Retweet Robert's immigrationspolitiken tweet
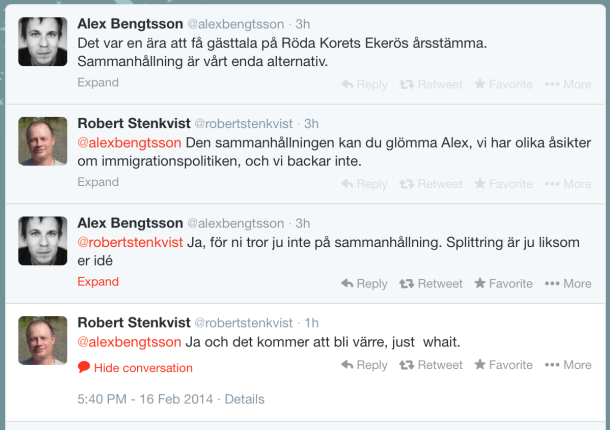This screenshot has width=610, height=430. tap(430, 184)
